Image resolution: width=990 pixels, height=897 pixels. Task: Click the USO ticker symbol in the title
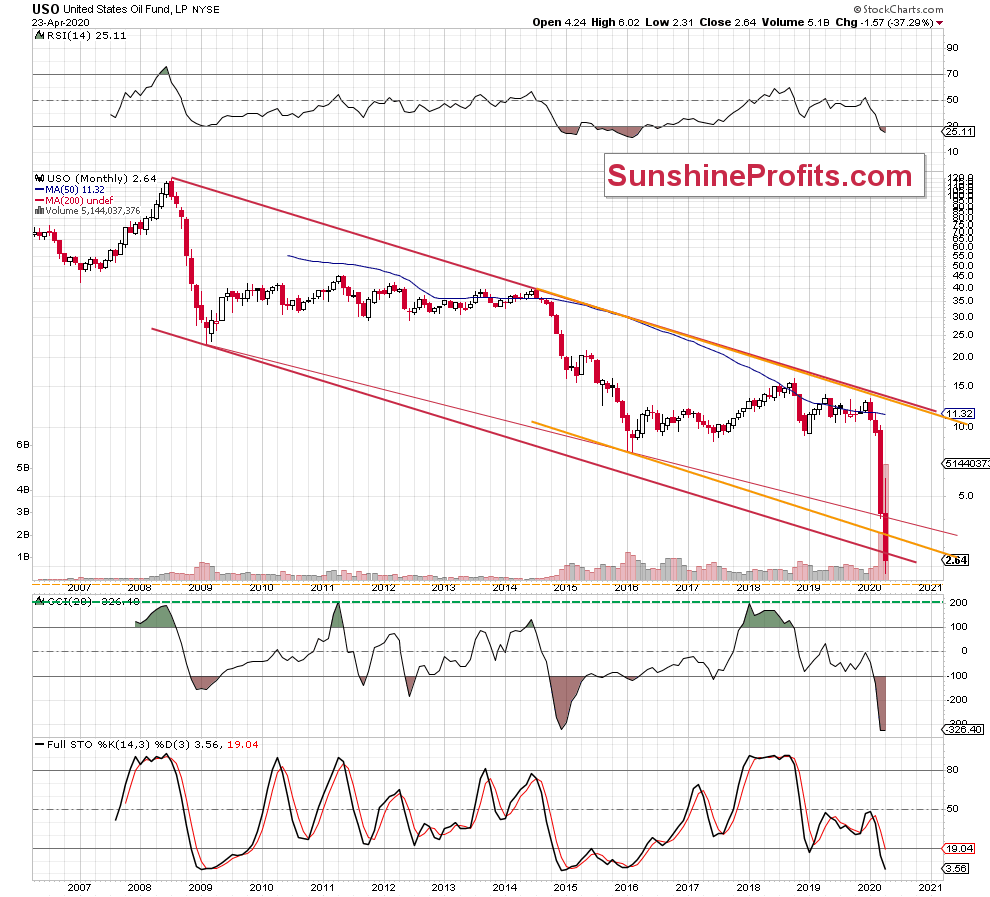(x=45, y=9)
